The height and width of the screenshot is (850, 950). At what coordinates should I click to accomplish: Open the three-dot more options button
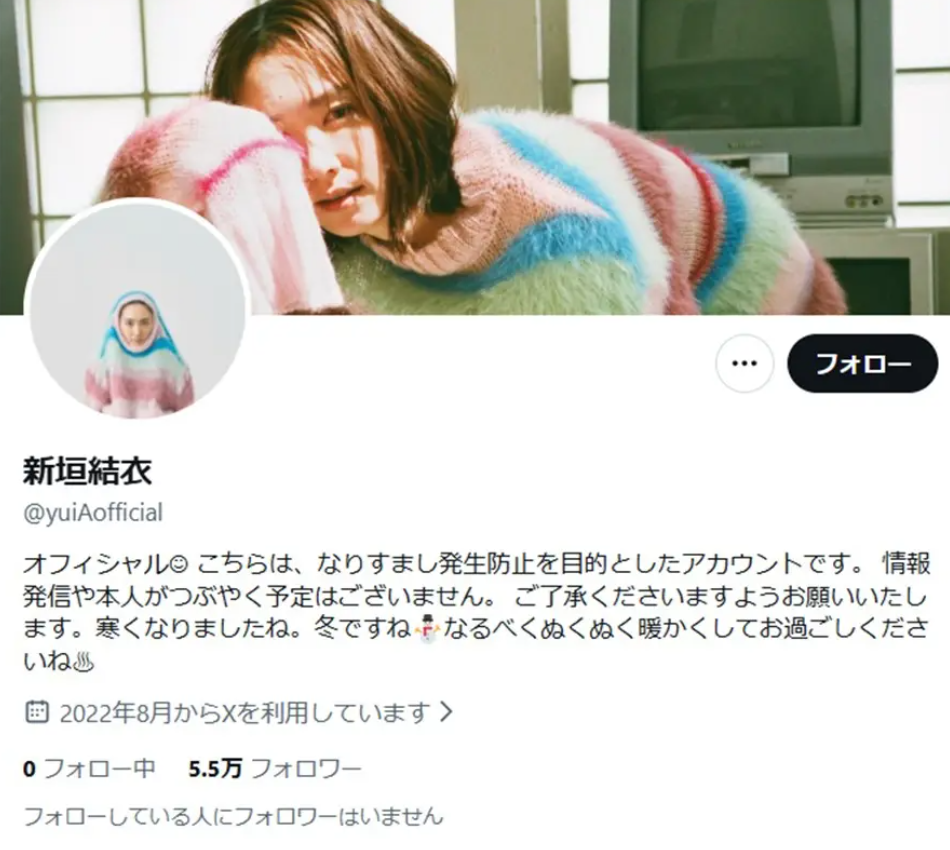coord(744,364)
